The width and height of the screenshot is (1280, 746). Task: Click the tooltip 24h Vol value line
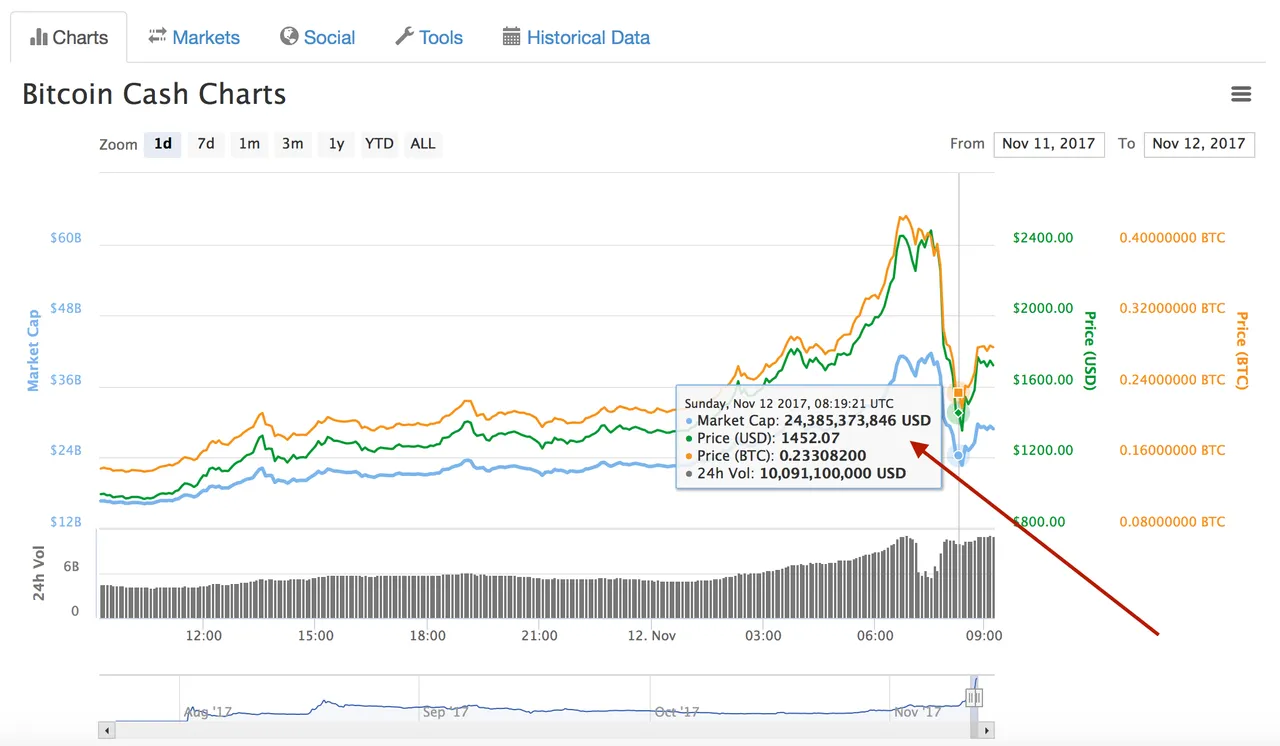[x=795, y=473]
